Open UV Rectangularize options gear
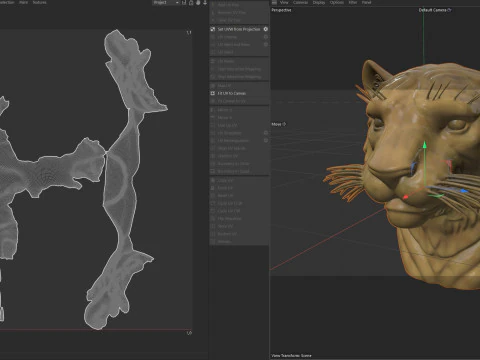 coord(266,140)
